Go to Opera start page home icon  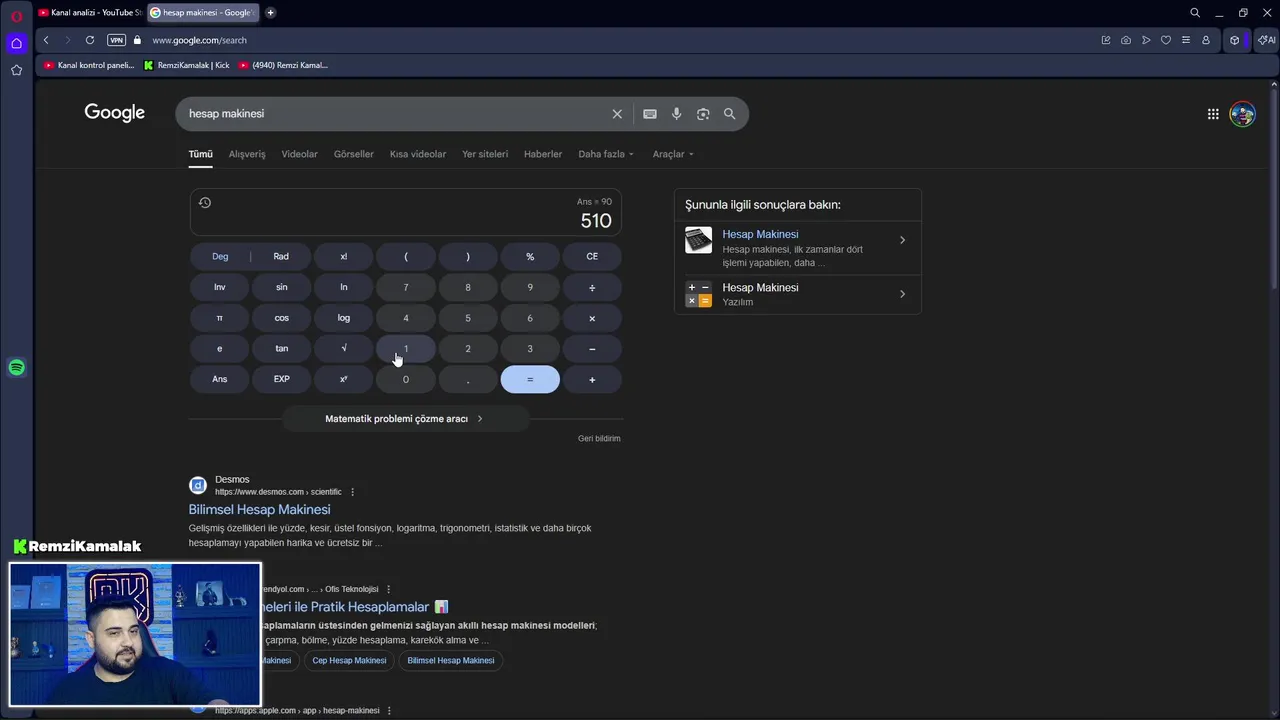point(16,43)
